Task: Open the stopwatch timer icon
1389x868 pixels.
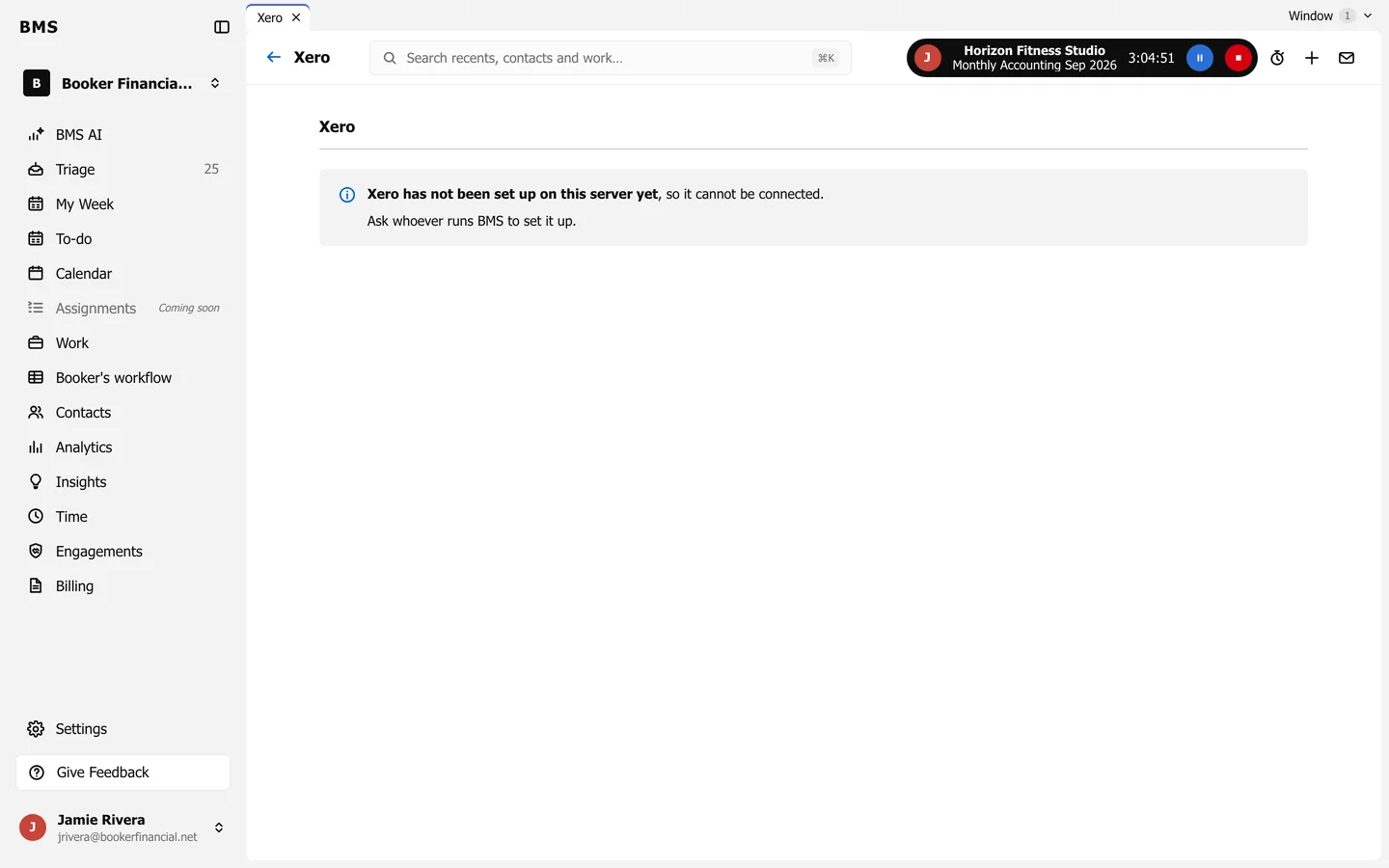Action: coord(1277,58)
